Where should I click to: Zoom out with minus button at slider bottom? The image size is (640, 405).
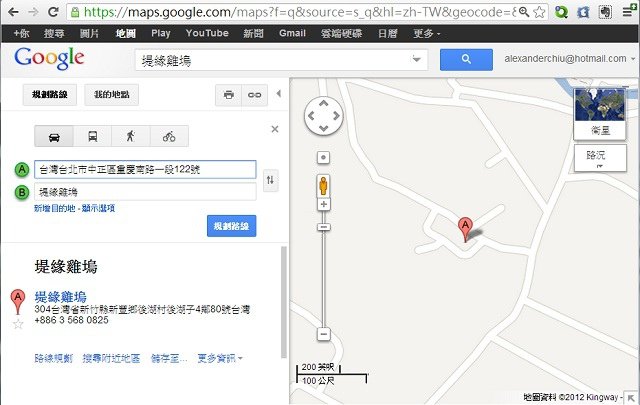pyautogui.click(x=324, y=334)
